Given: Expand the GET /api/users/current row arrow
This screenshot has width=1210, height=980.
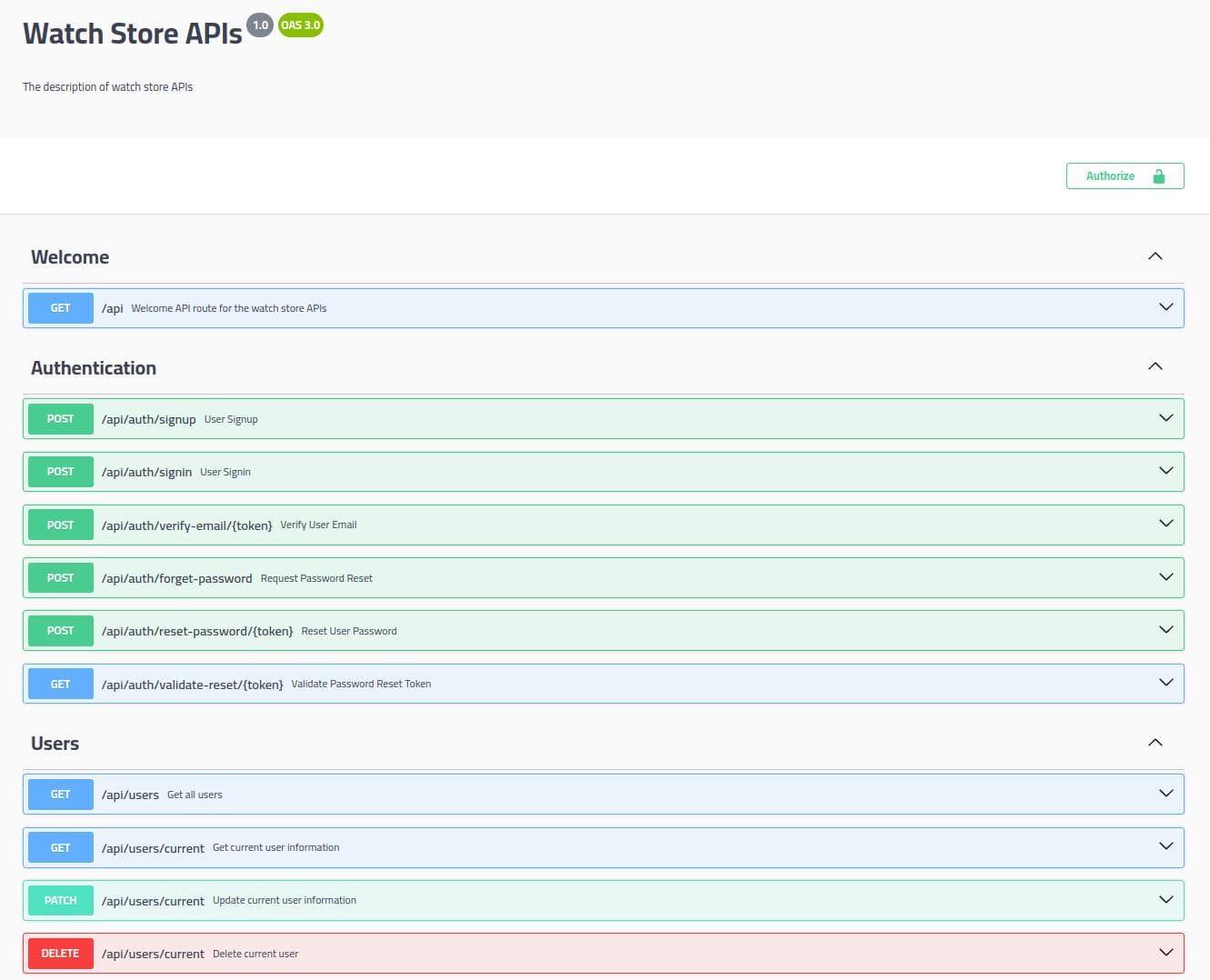Looking at the screenshot, I should (x=1166, y=846).
